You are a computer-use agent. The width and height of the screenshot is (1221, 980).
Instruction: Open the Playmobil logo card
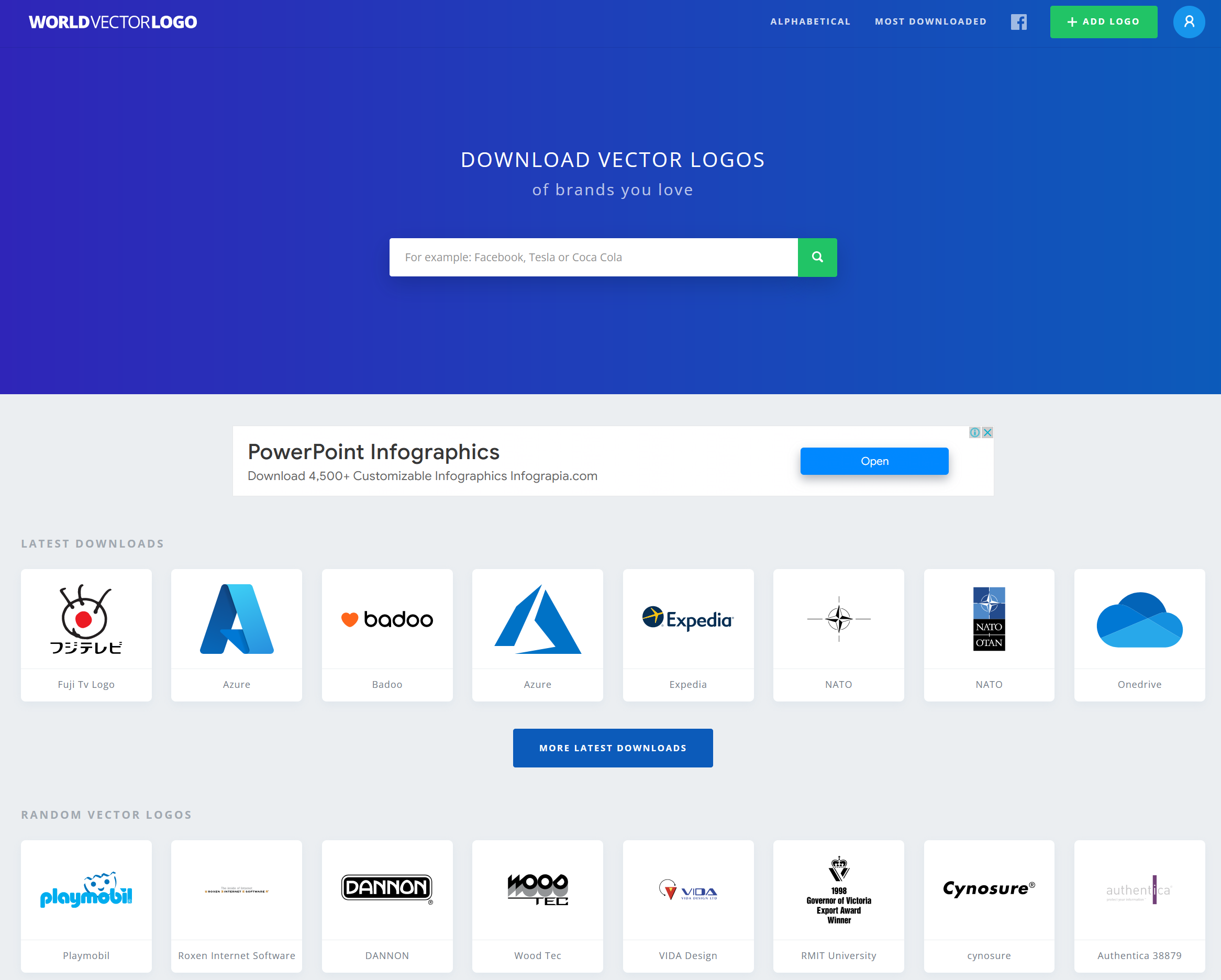click(x=86, y=890)
